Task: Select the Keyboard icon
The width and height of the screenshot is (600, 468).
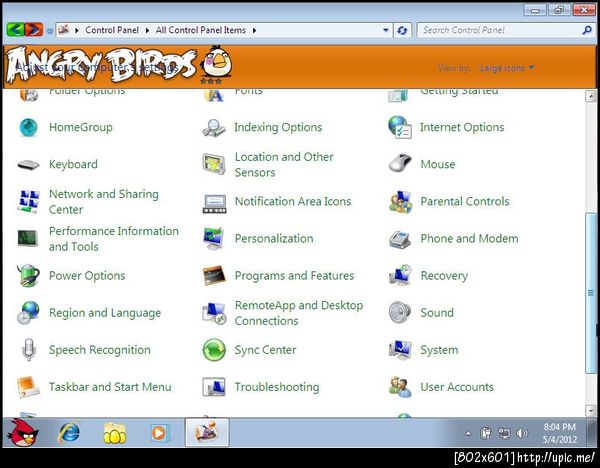Action: 28,165
